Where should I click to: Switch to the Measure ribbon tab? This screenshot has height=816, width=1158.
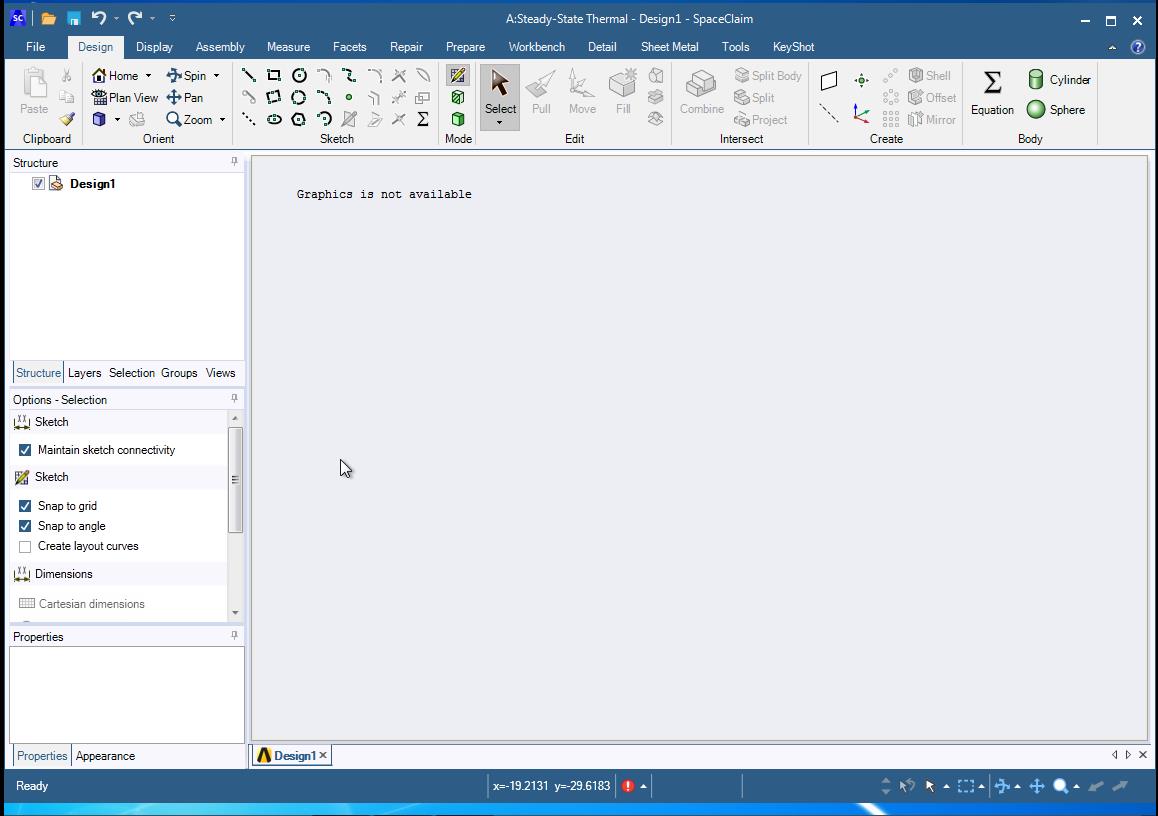[288, 47]
